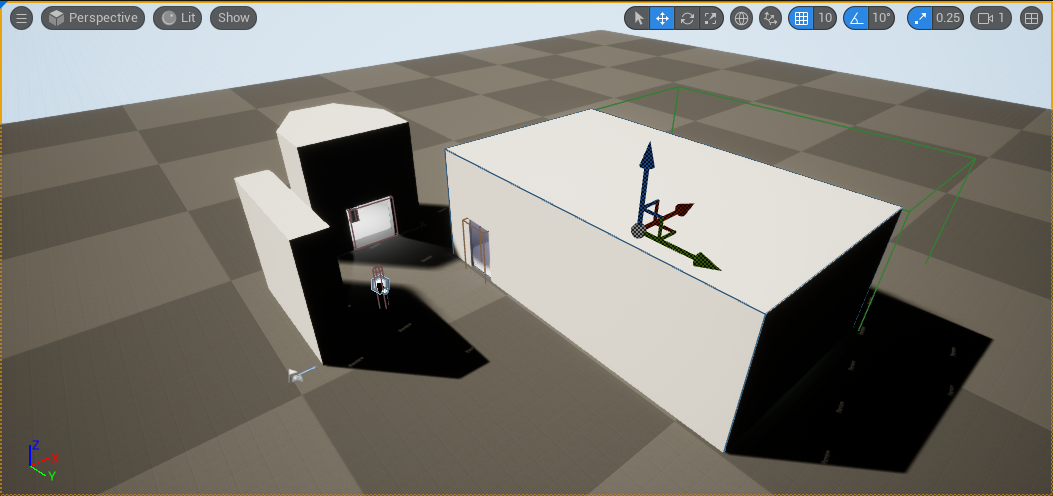Activate the Translate move tool

click(x=662, y=18)
